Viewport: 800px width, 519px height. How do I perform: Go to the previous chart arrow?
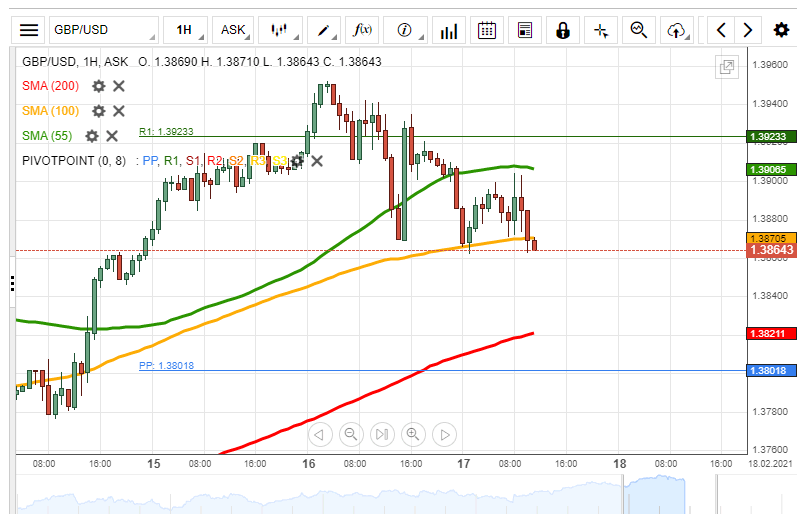721,30
